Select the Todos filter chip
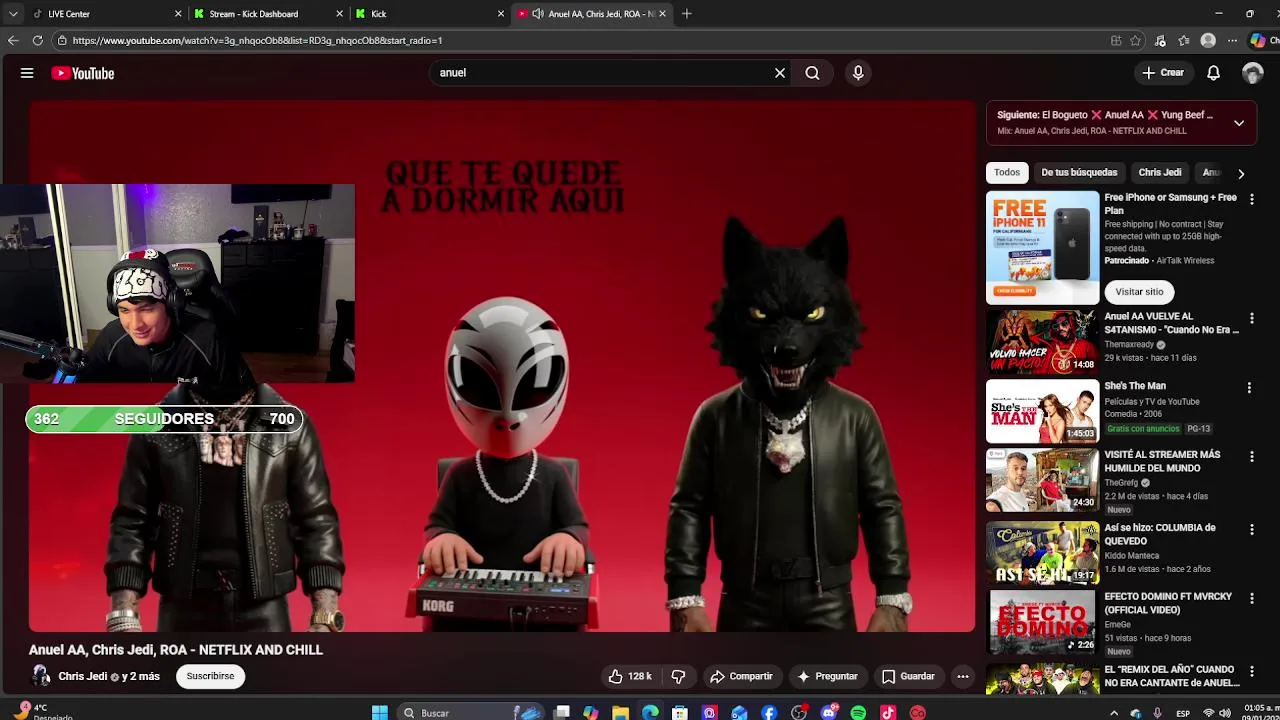 tap(1007, 172)
